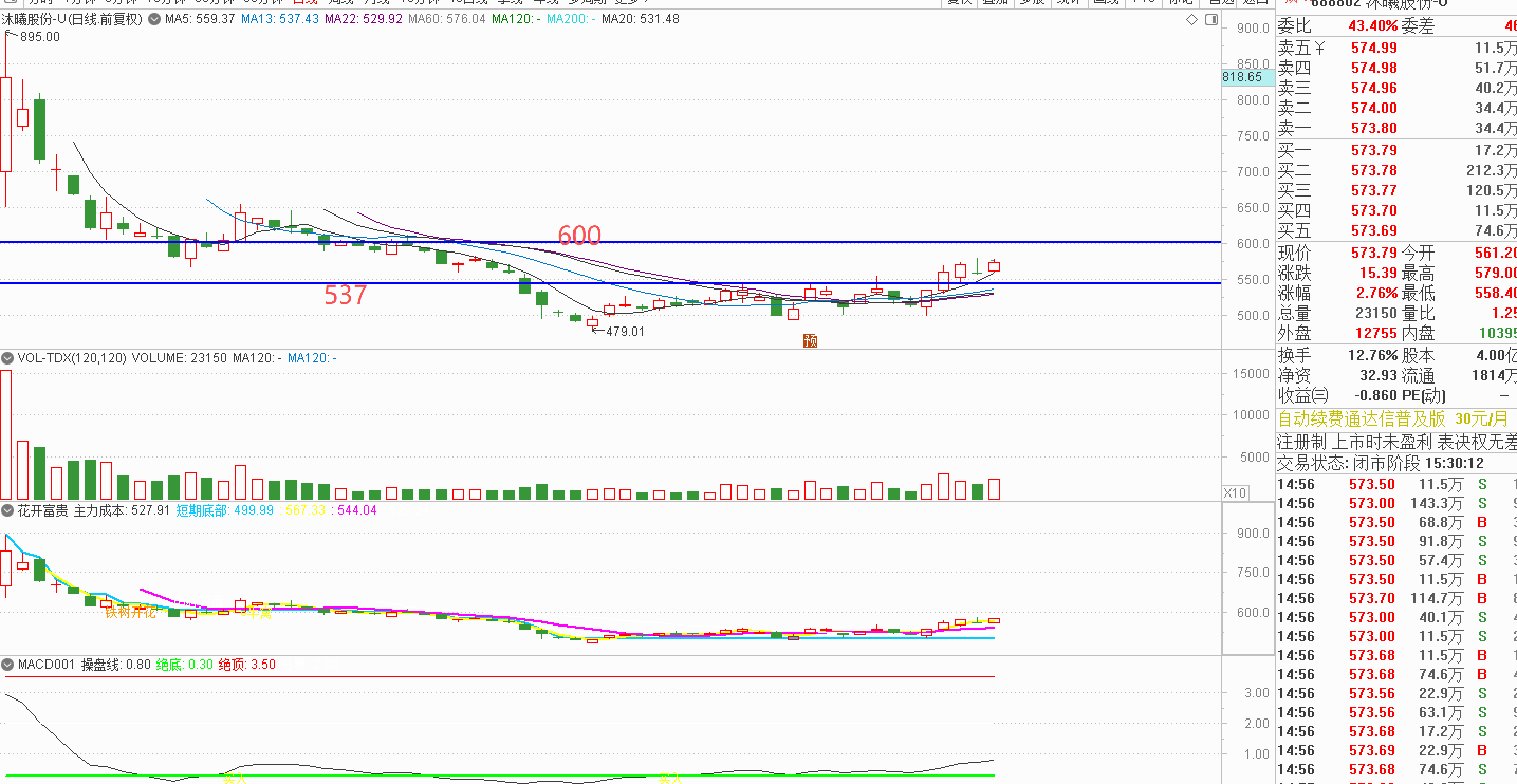Click the X10 volume scale button
1517x784 pixels.
[x=1235, y=493]
